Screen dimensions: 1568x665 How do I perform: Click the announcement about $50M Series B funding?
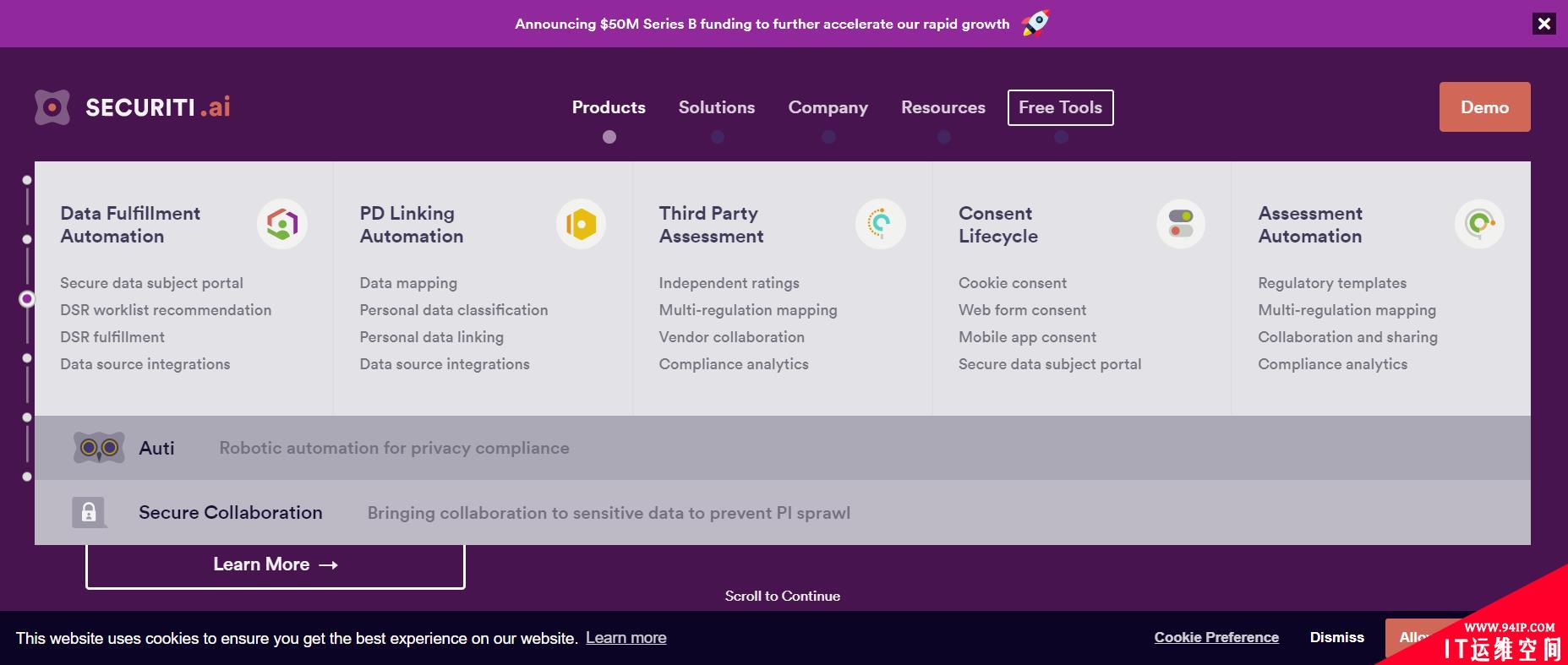762,24
